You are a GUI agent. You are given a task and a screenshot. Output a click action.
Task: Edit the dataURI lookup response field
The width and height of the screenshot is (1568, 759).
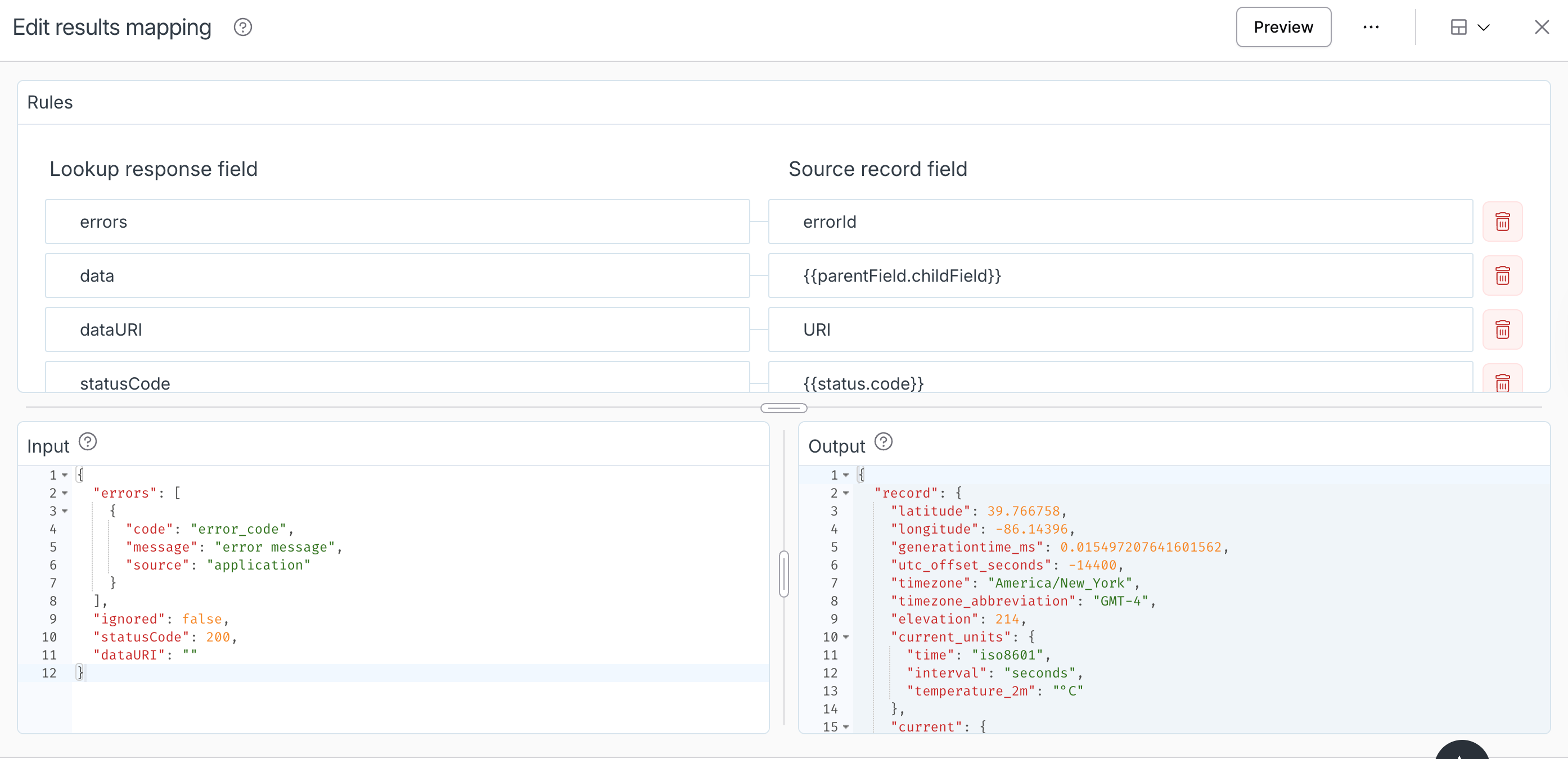[398, 330]
